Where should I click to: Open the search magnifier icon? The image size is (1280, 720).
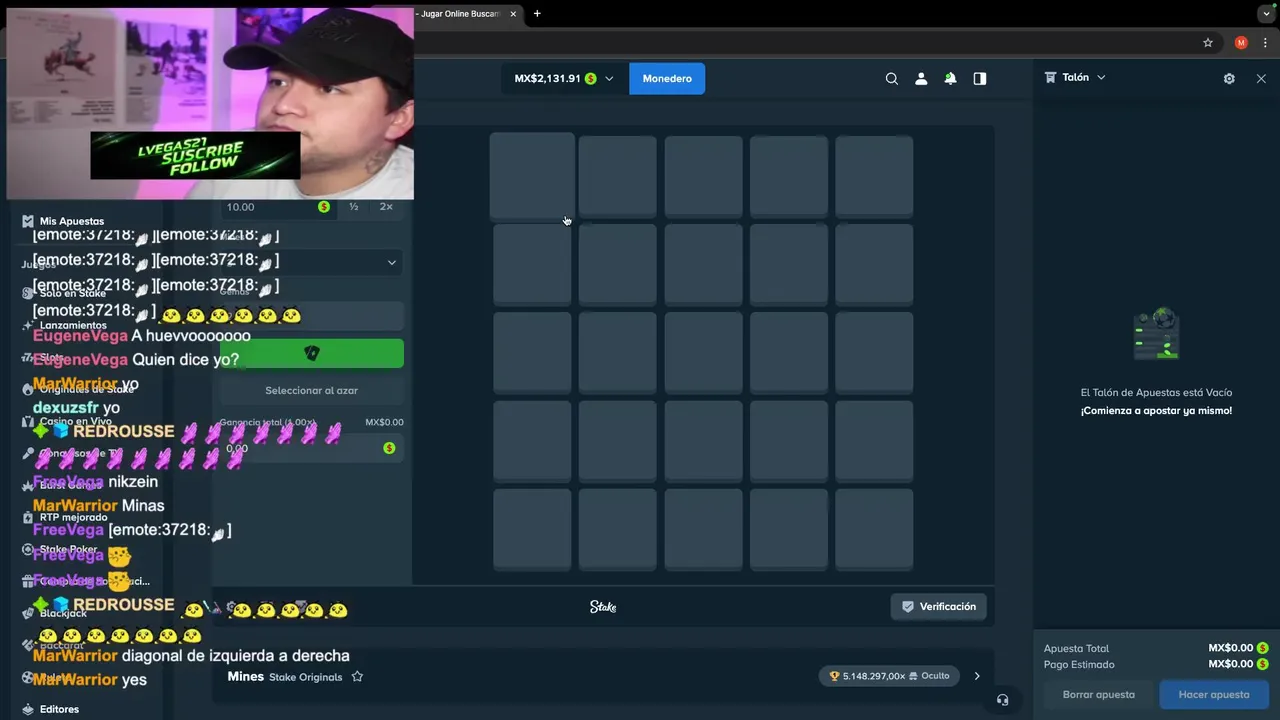tap(892, 79)
